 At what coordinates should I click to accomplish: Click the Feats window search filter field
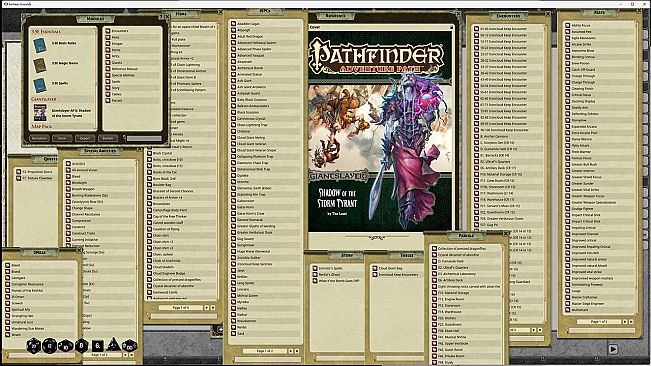602,330
